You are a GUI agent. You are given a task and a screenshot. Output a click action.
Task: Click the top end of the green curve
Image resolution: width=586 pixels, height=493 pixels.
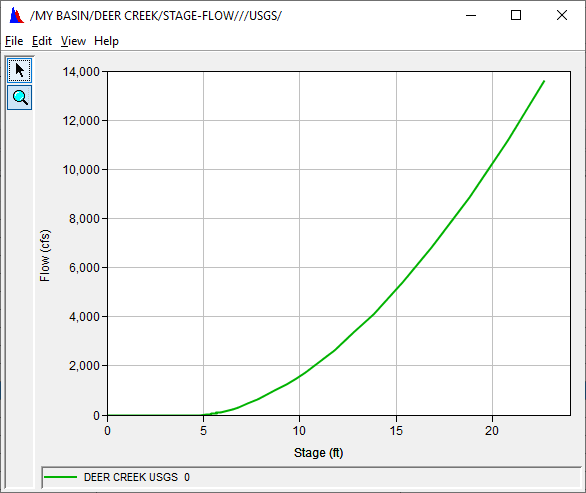[544, 81]
